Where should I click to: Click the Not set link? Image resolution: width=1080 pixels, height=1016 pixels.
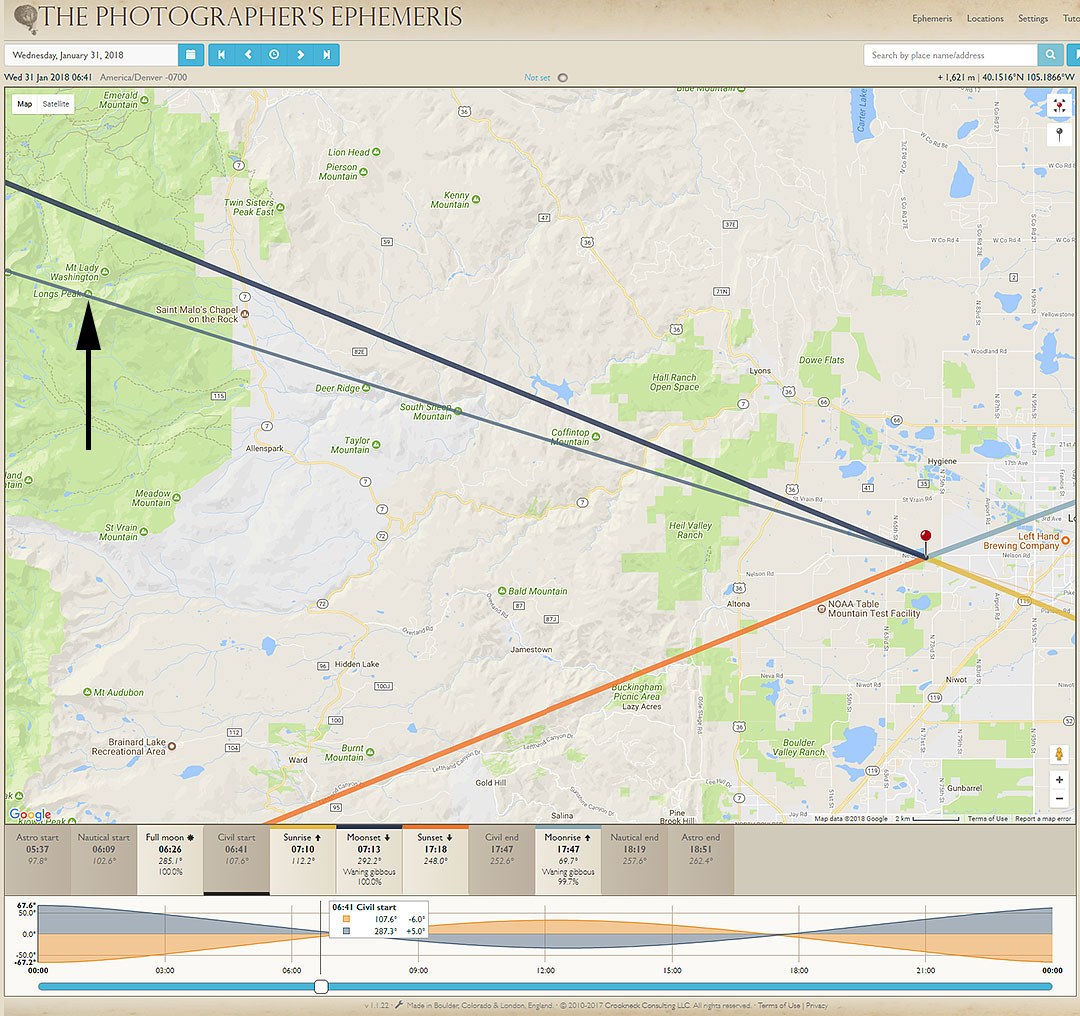click(x=537, y=78)
